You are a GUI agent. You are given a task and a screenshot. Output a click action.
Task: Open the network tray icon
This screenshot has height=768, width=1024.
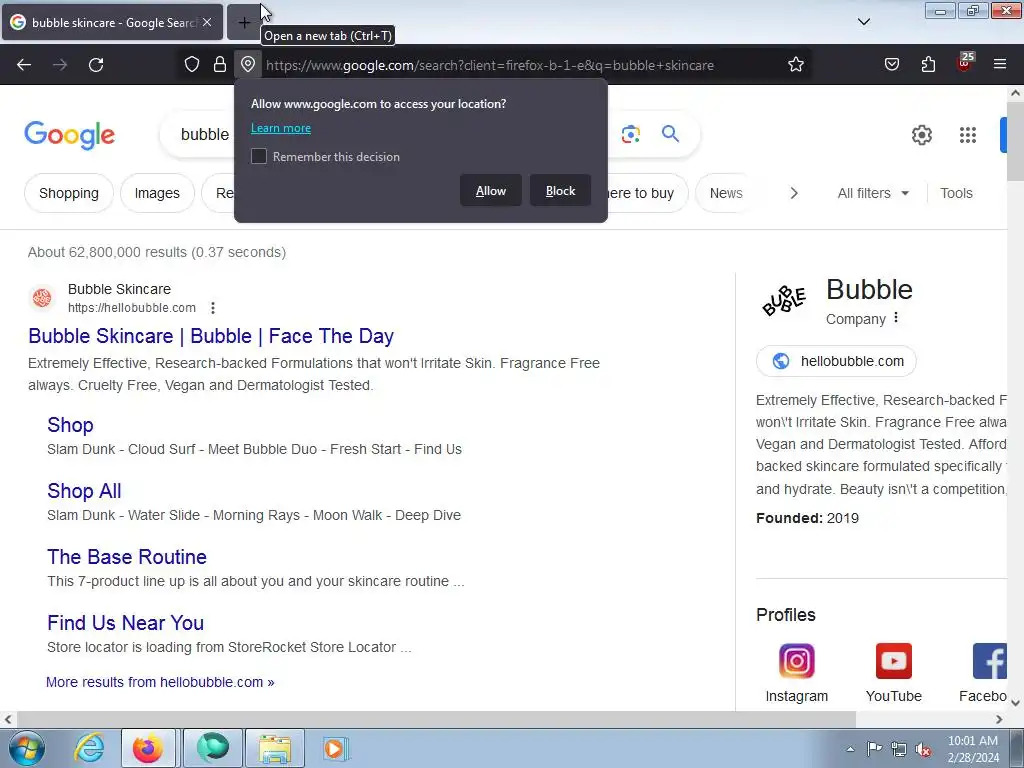899,749
